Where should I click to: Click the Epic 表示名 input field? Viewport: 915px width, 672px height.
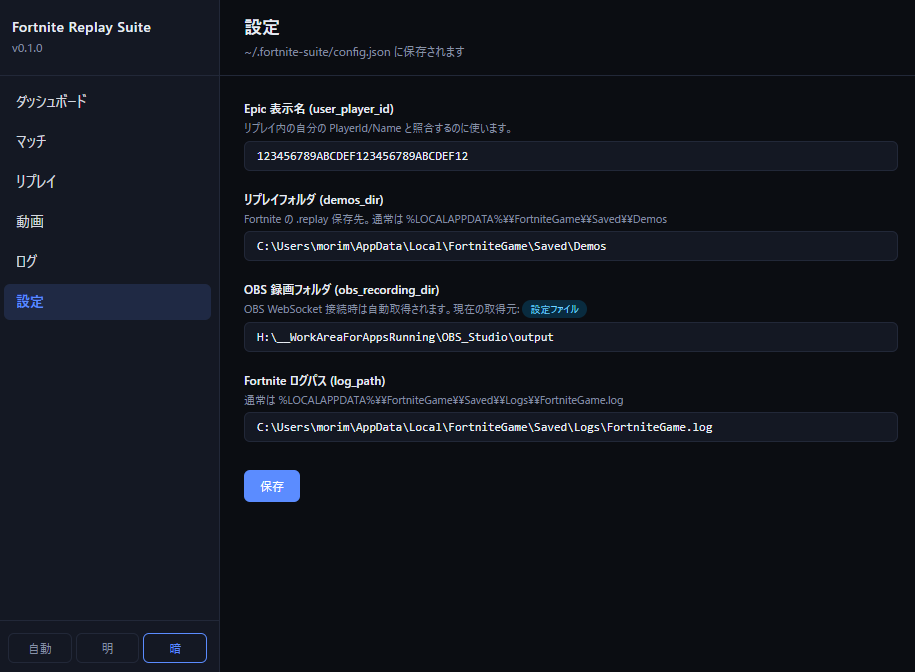[570, 156]
